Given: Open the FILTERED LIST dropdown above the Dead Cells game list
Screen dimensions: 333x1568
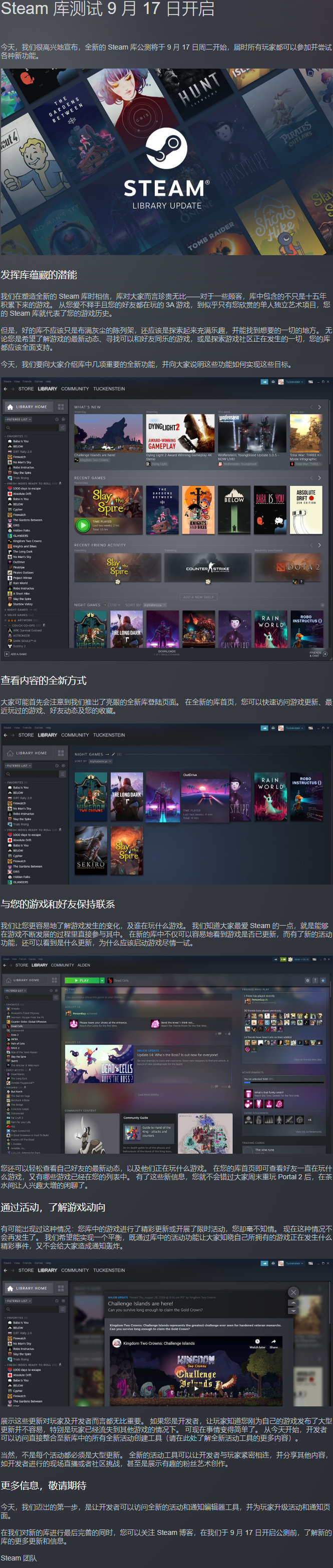Looking at the screenshot, I should coord(17,990).
